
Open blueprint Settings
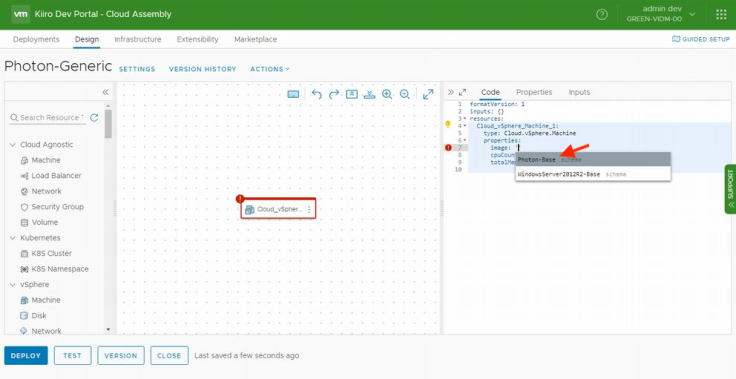pos(137,69)
